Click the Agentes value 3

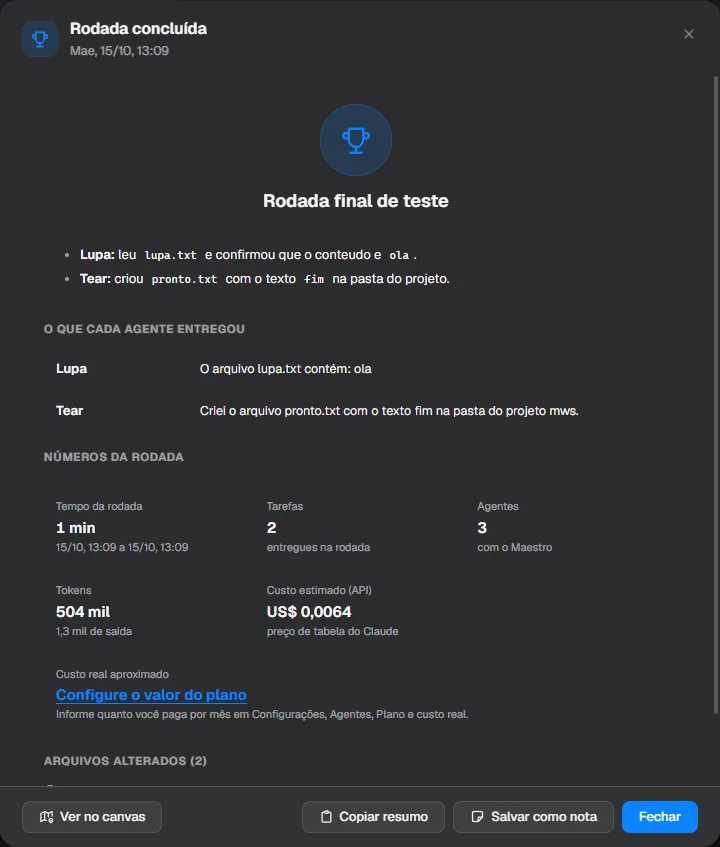[x=482, y=528]
